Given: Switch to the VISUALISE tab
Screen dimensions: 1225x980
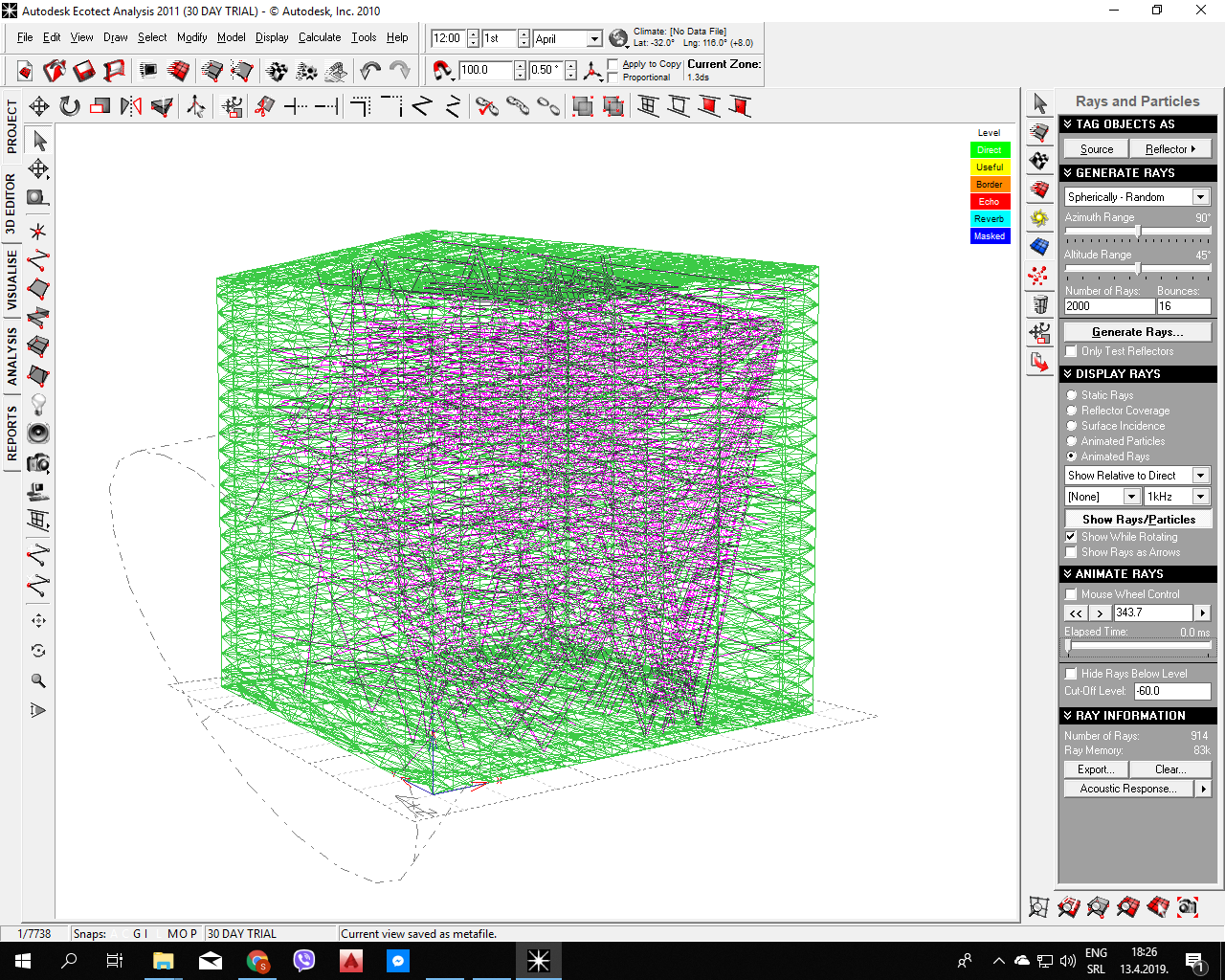Looking at the screenshot, I should (11, 280).
